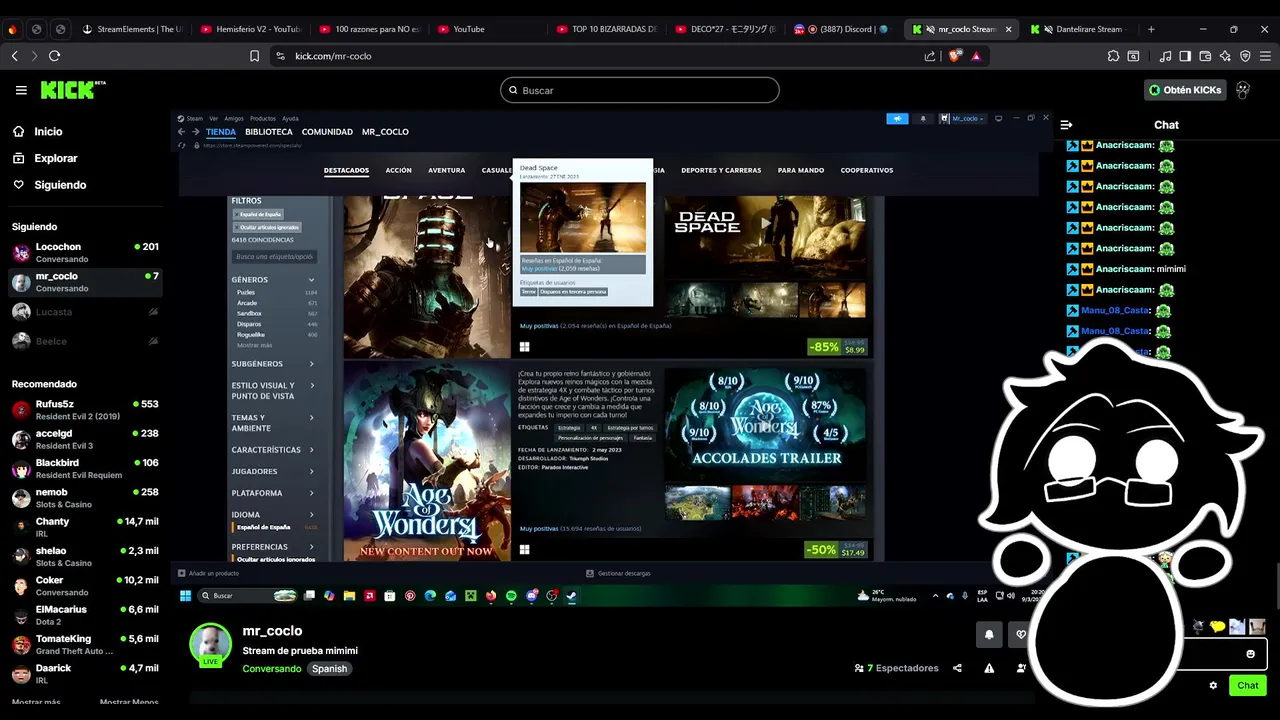
Task: Select the DEPORTES Y CARRERAS tab
Action: (721, 170)
